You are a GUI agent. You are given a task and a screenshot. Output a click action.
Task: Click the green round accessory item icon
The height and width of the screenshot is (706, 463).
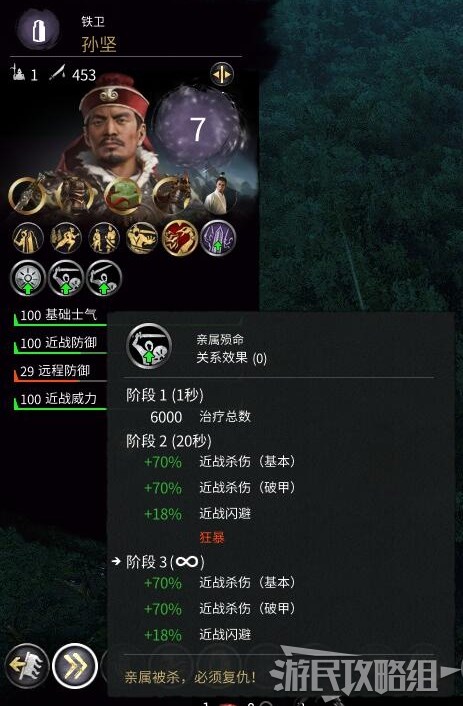123,196
